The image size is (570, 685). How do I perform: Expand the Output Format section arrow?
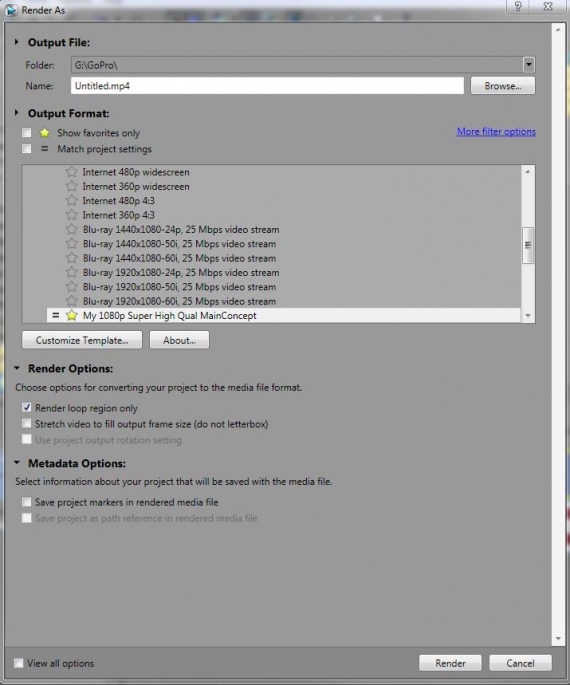(17, 113)
